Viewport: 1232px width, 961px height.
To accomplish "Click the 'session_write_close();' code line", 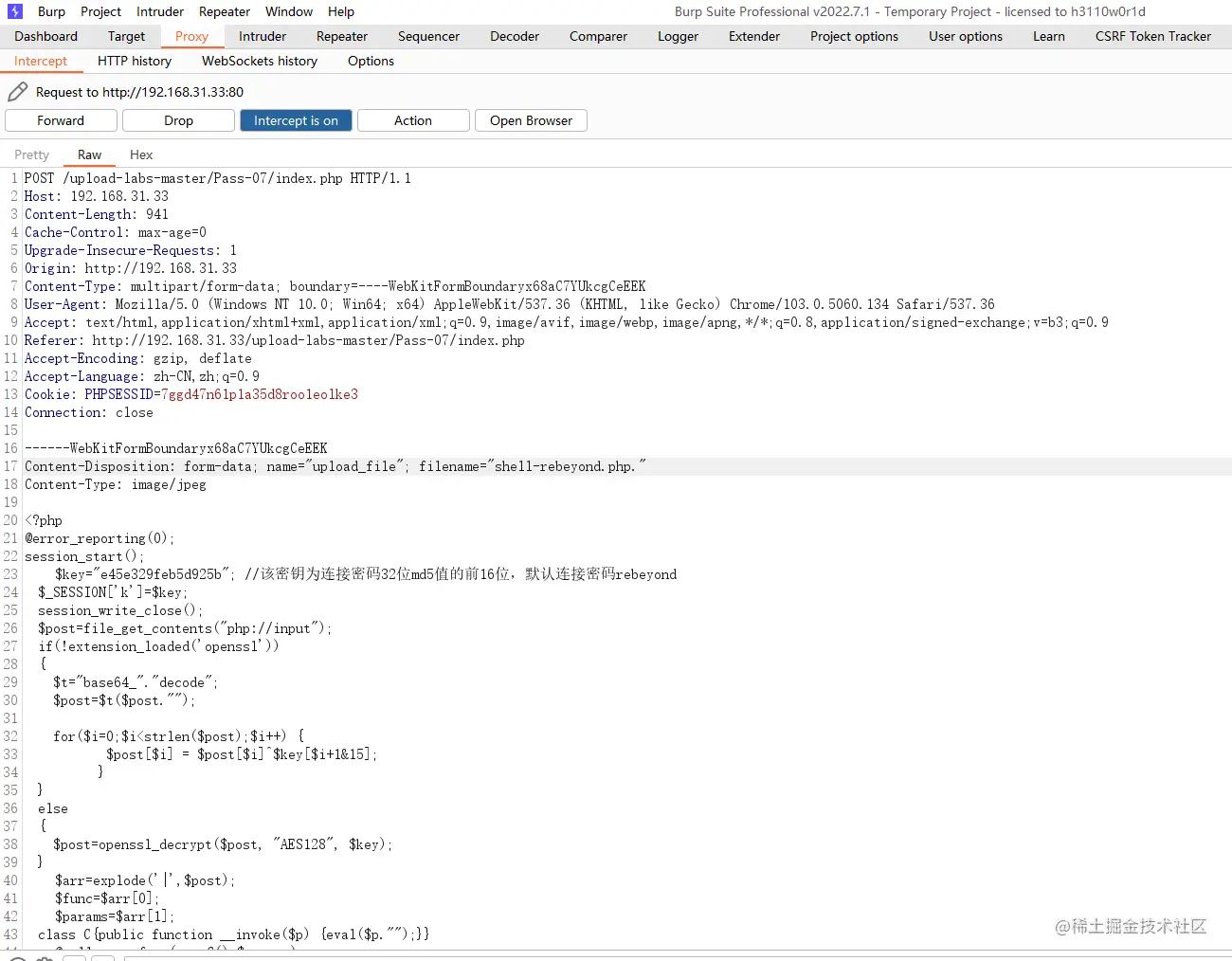I will tap(120, 610).
